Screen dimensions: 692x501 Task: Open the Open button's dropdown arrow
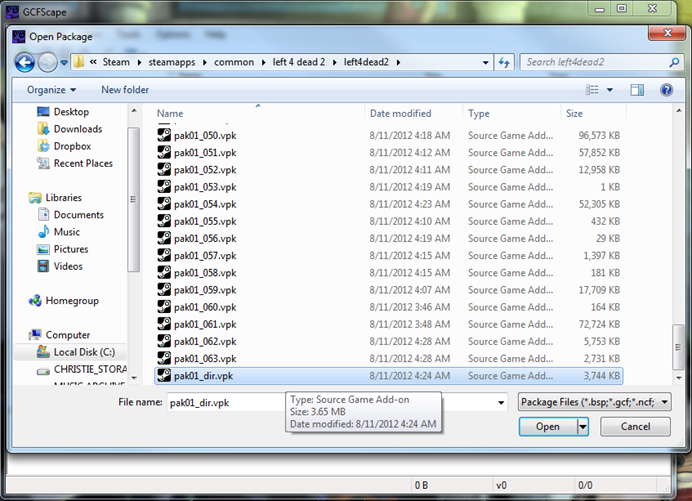coord(583,427)
